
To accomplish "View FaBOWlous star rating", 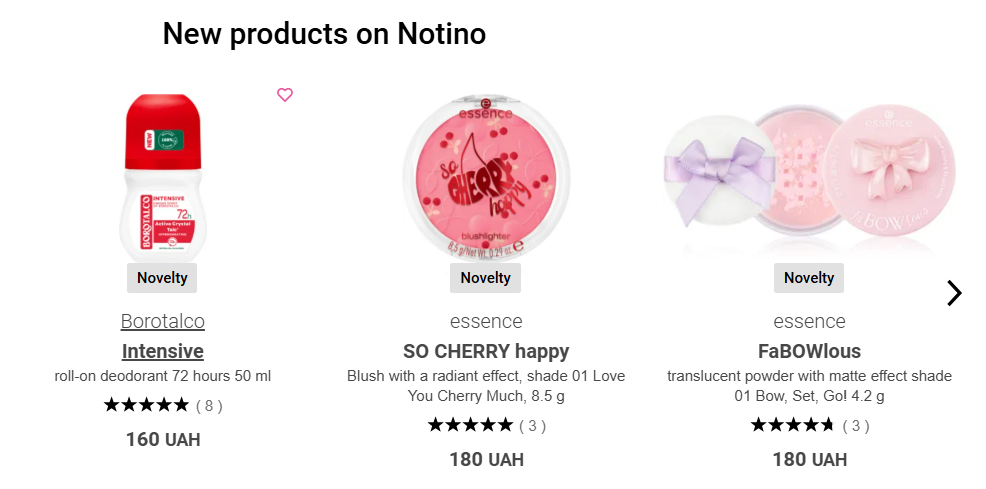I will click(x=809, y=426).
